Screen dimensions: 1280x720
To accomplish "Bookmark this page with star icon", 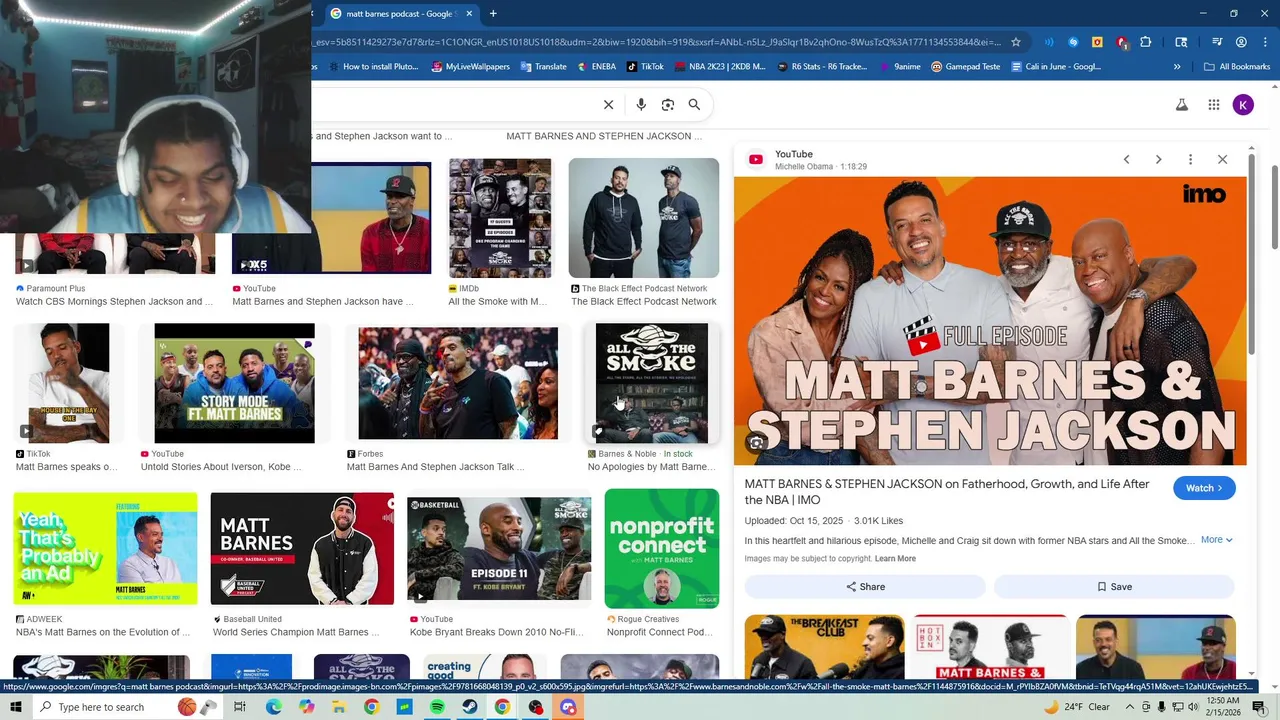I will (x=1016, y=42).
